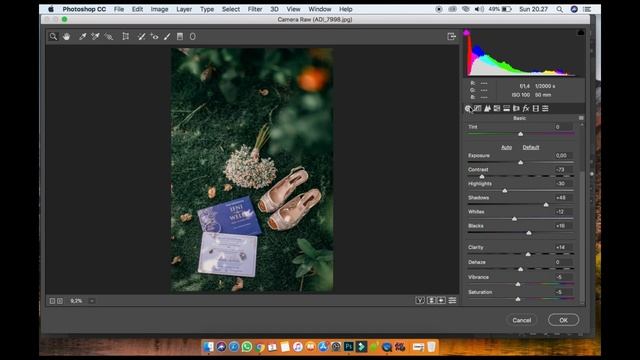Image resolution: width=640 pixels, height=360 pixels.
Task: Copy current settings to Before icon
Action: 442,300
